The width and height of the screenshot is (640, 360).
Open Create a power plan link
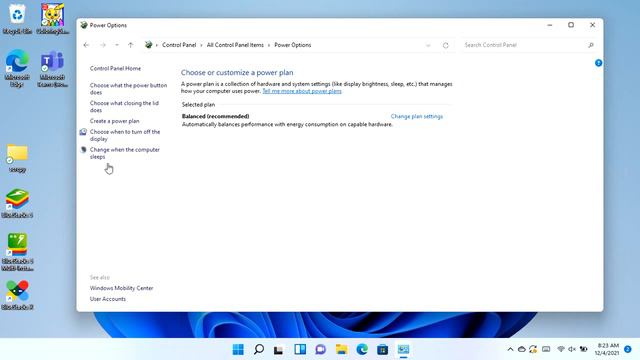point(115,121)
